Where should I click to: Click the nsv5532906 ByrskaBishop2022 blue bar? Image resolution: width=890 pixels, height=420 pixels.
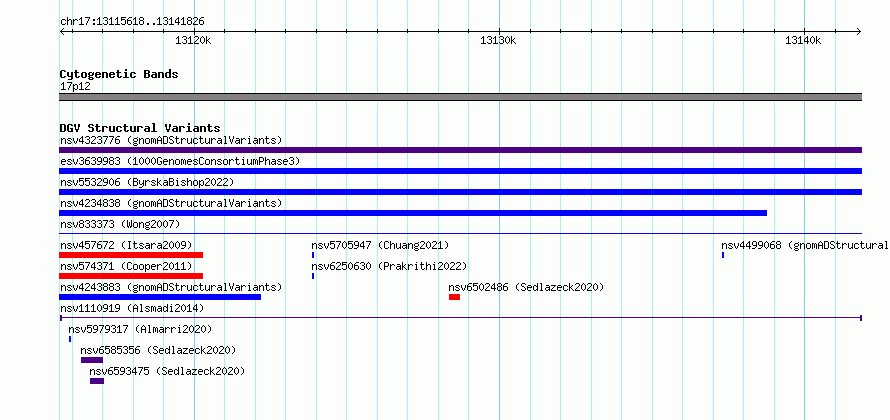[460, 192]
